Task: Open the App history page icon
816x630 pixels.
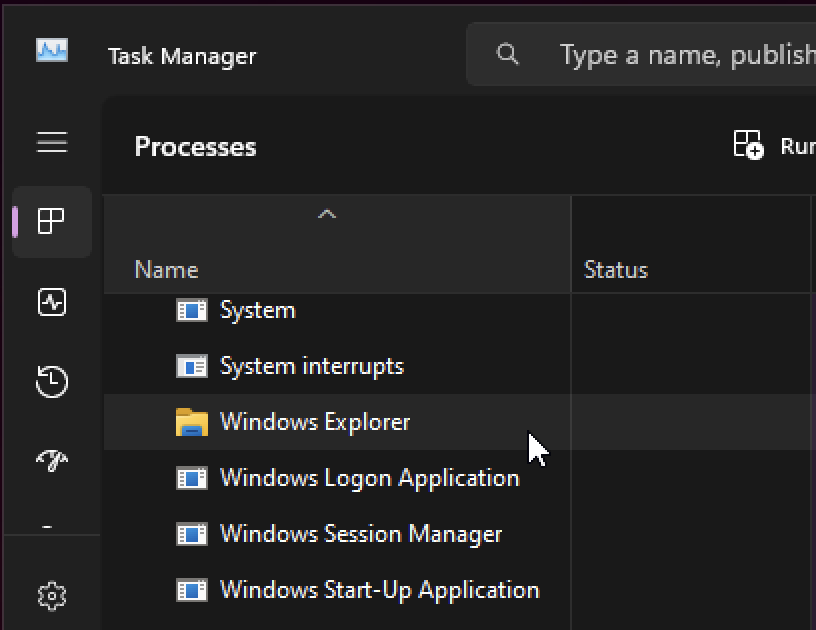Action: pos(52,381)
